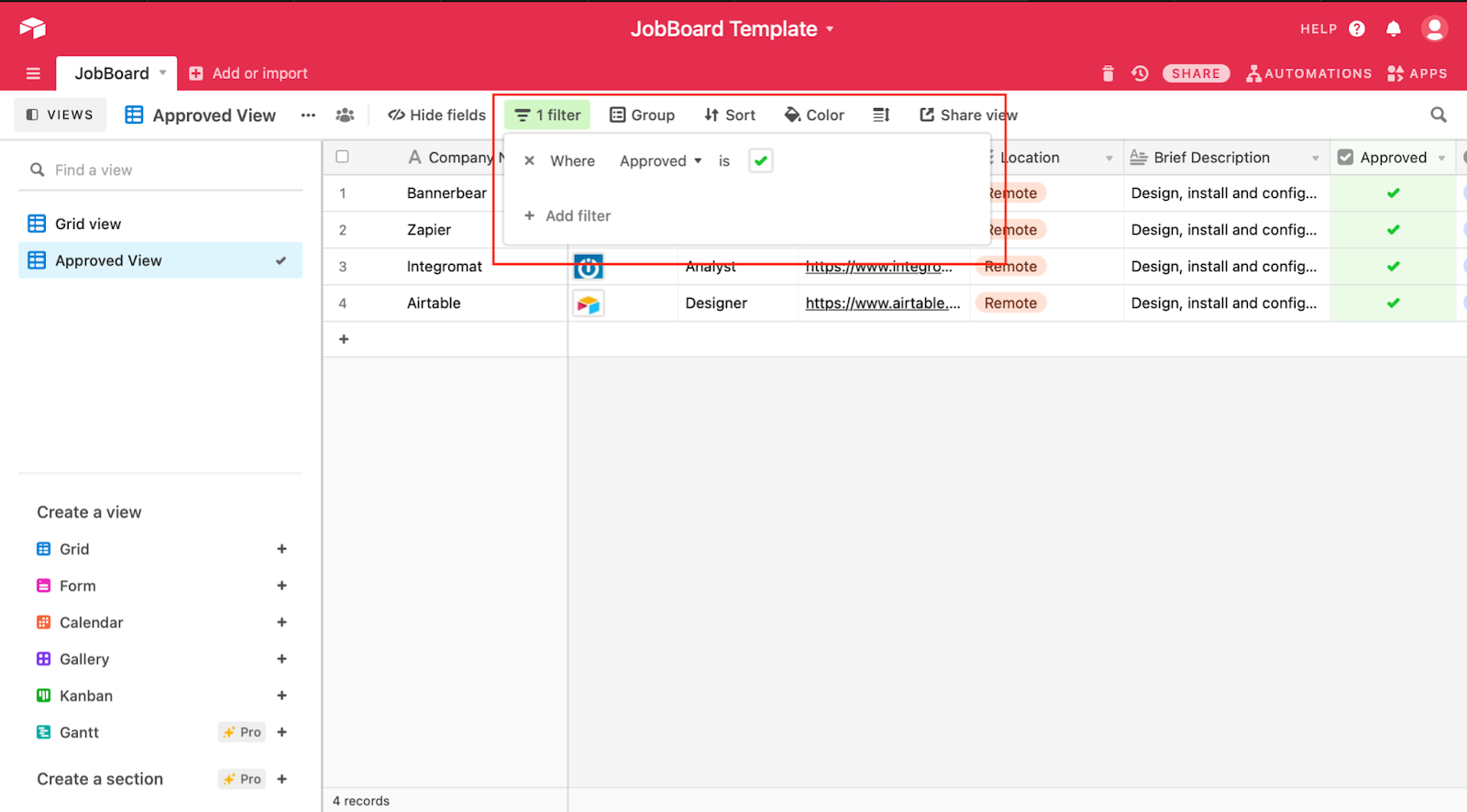Click the Approved column header
Screen dimensions: 1467x812
tap(1393, 158)
